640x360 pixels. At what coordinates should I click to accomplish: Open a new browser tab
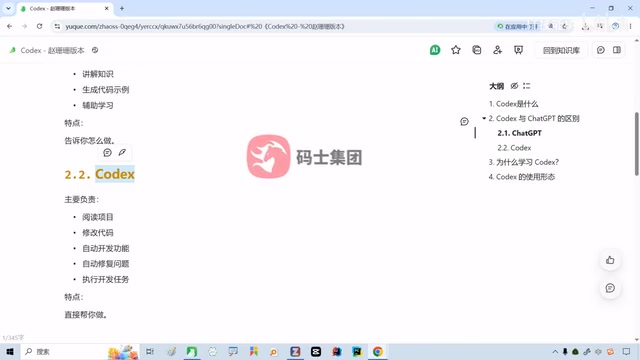pyautogui.click(x=122, y=8)
